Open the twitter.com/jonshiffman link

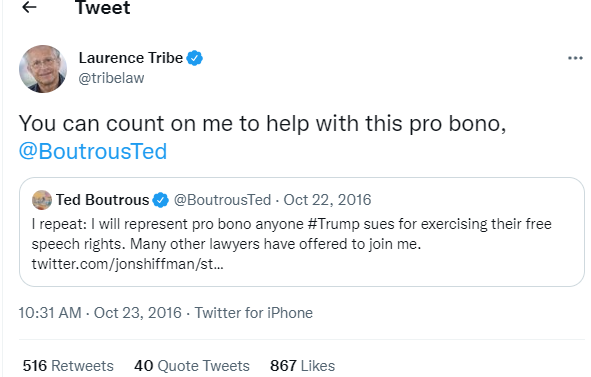(127, 264)
